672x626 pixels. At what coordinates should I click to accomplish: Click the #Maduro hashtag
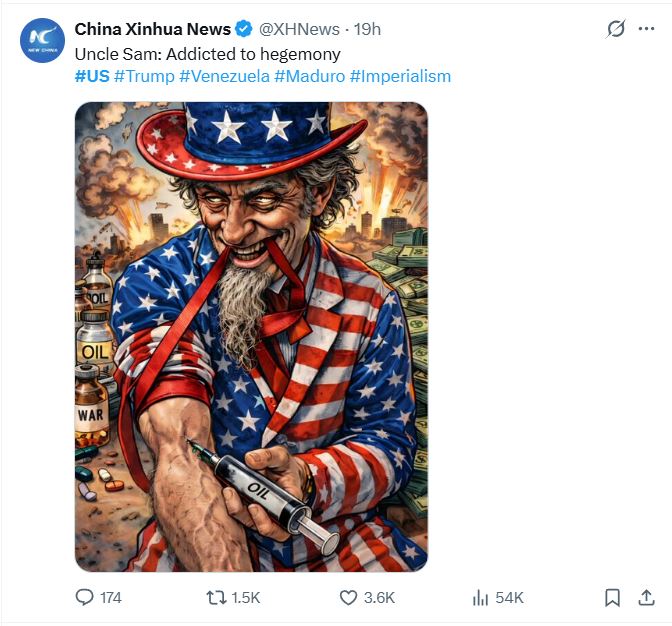click(309, 76)
